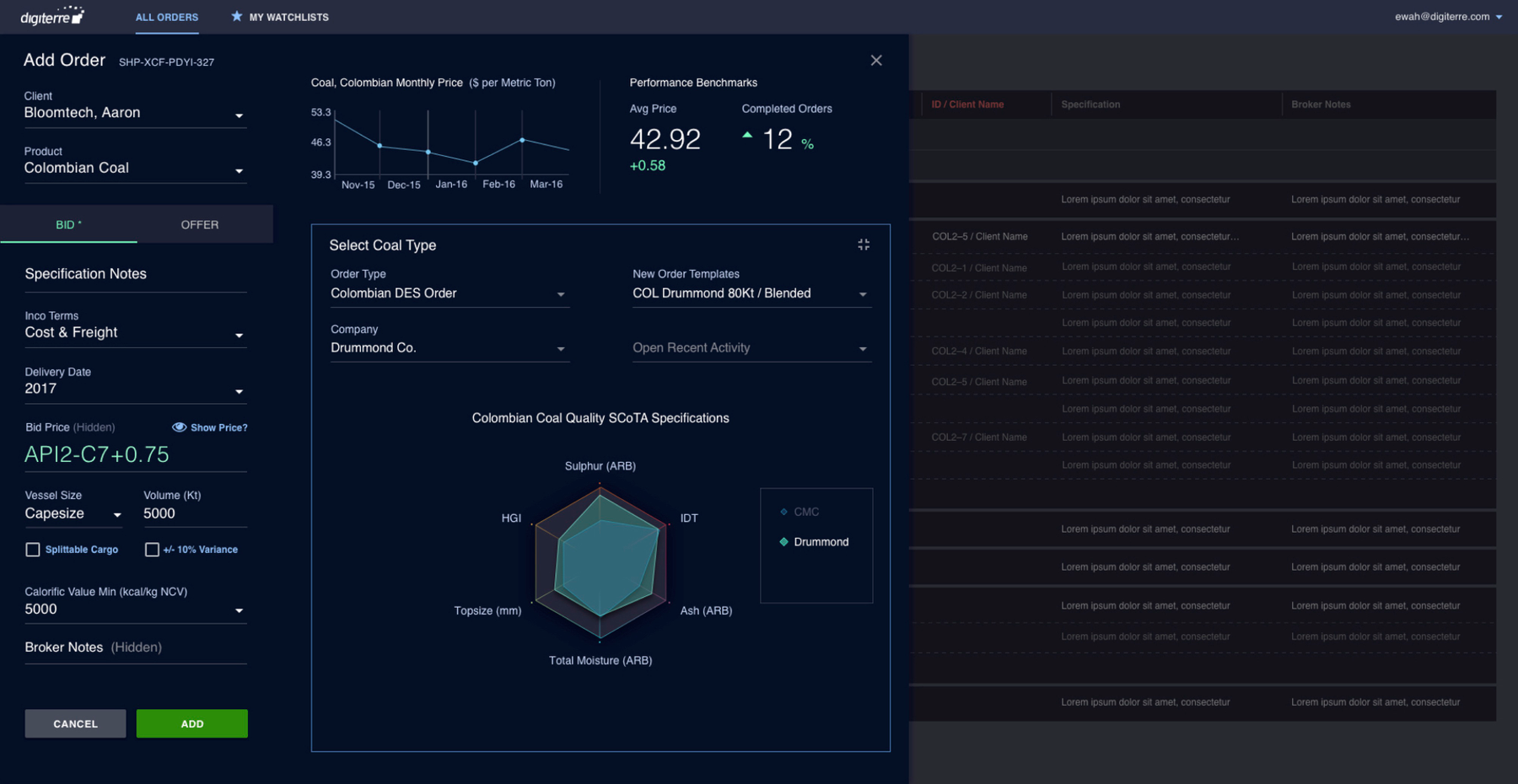Click the IDT radar axis label
The width and height of the screenshot is (1518, 784).
pyautogui.click(x=689, y=518)
